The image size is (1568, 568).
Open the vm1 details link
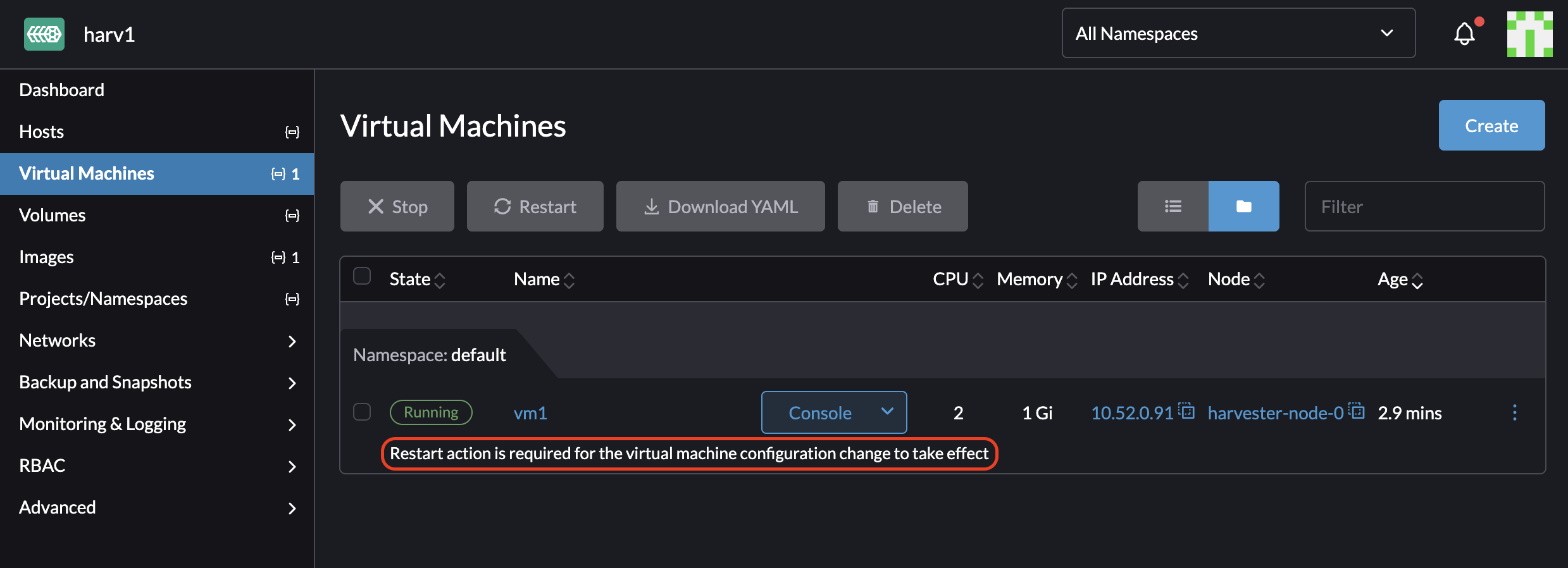click(530, 412)
